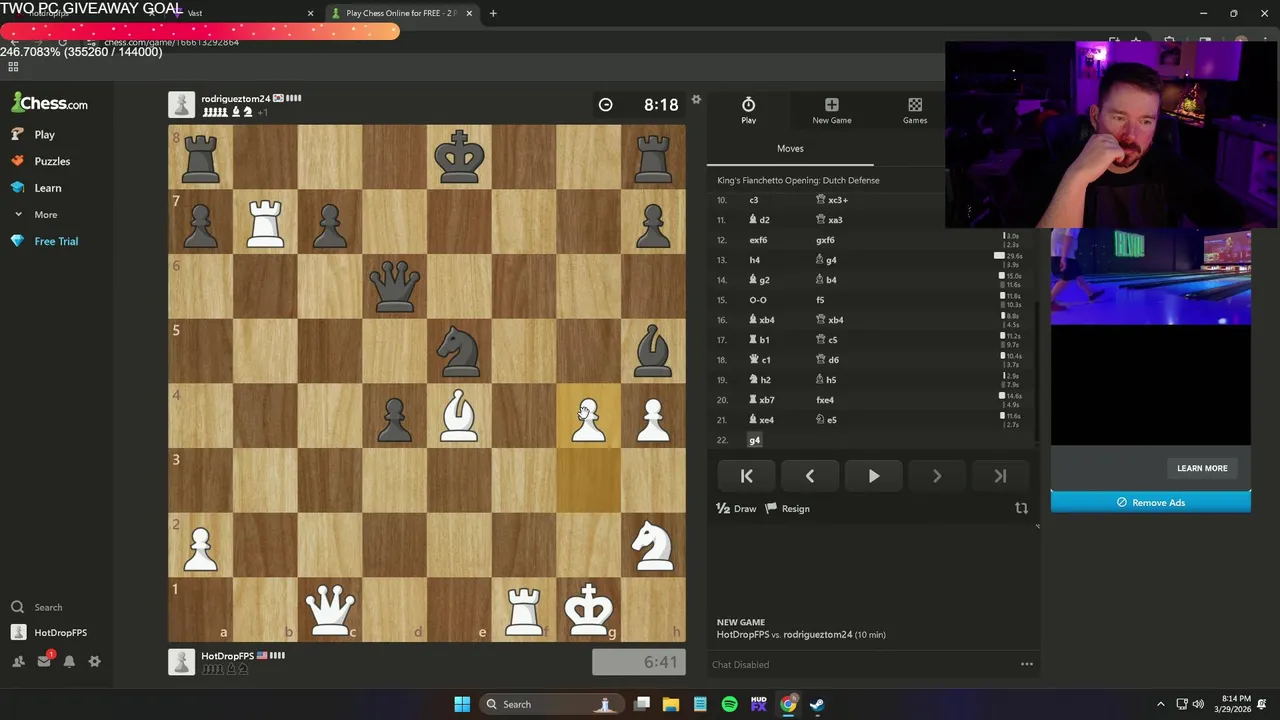Screen dimensions: 1280x720
Task: Flip the board icon
Action: tap(1021, 508)
